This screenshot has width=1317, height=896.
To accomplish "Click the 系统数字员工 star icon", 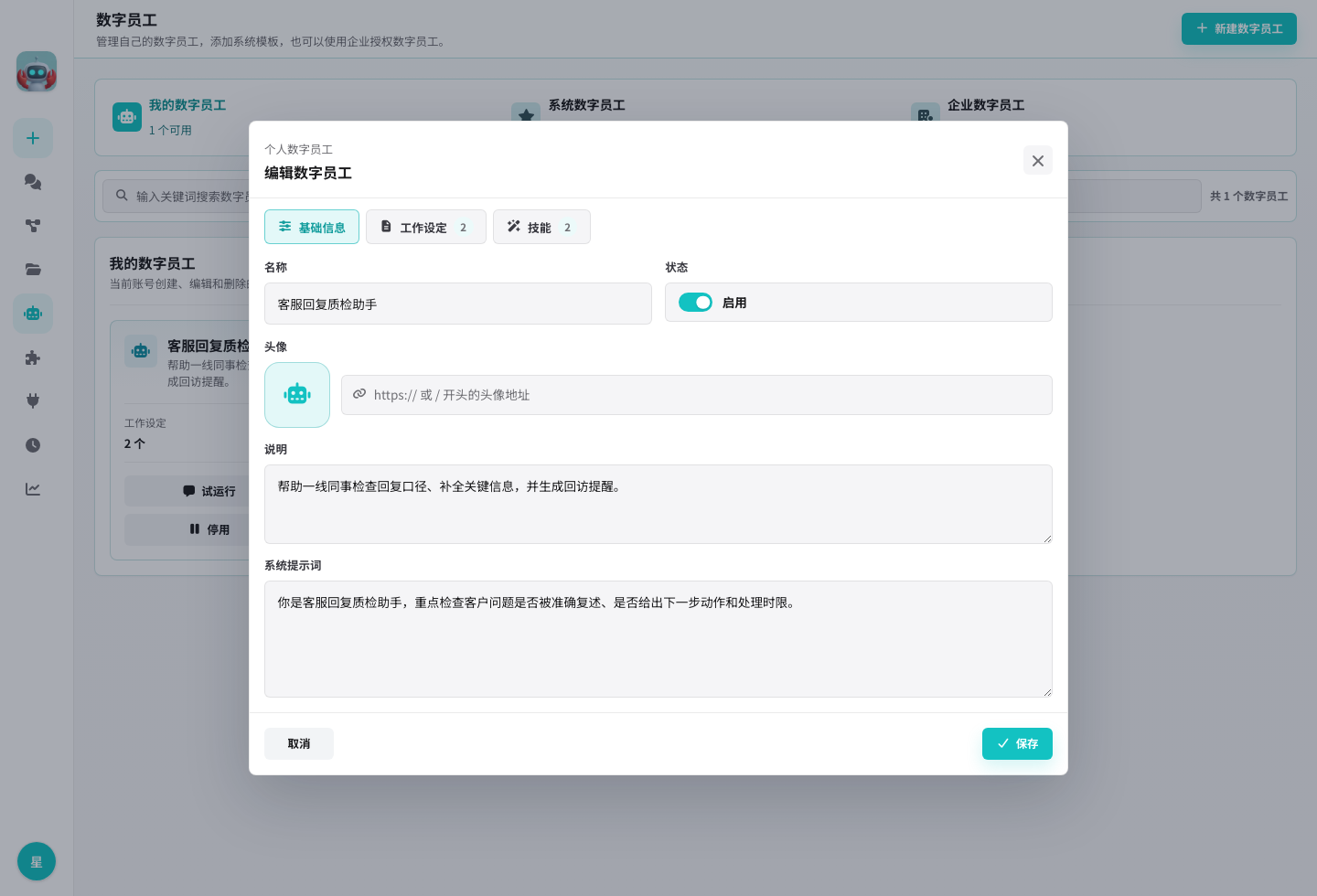I will coord(526,115).
